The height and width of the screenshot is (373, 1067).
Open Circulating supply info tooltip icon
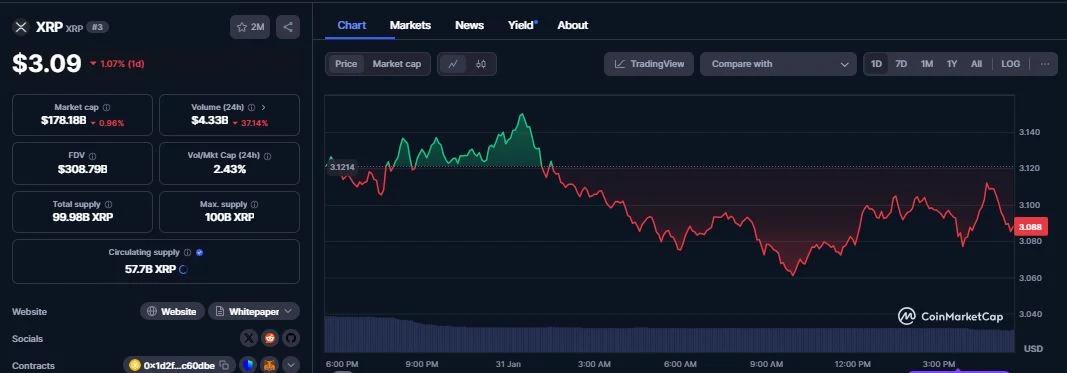(x=187, y=253)
